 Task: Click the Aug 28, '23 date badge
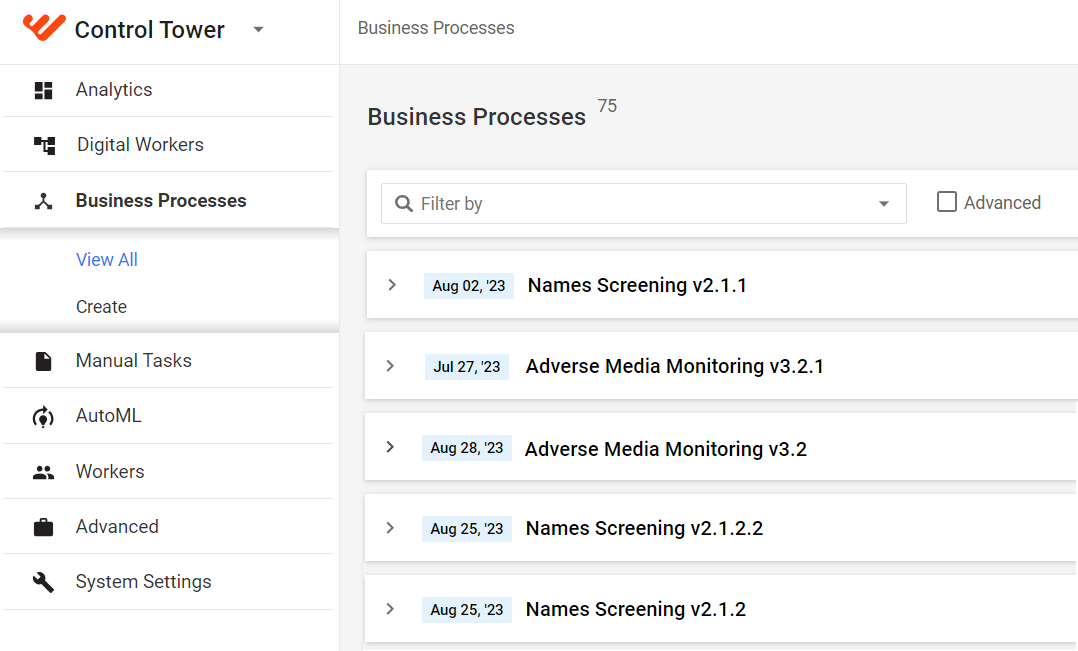tap(467, 448)
